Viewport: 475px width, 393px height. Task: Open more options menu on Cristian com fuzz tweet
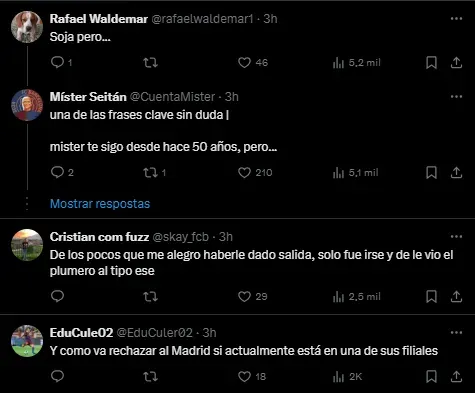tap(456, 237)
